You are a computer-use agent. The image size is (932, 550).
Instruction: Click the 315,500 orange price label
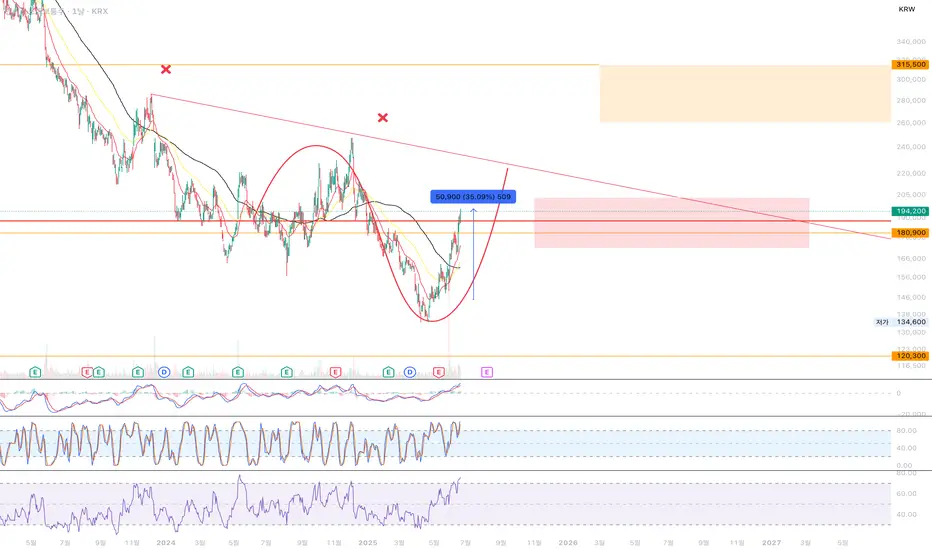click(910, 64)
